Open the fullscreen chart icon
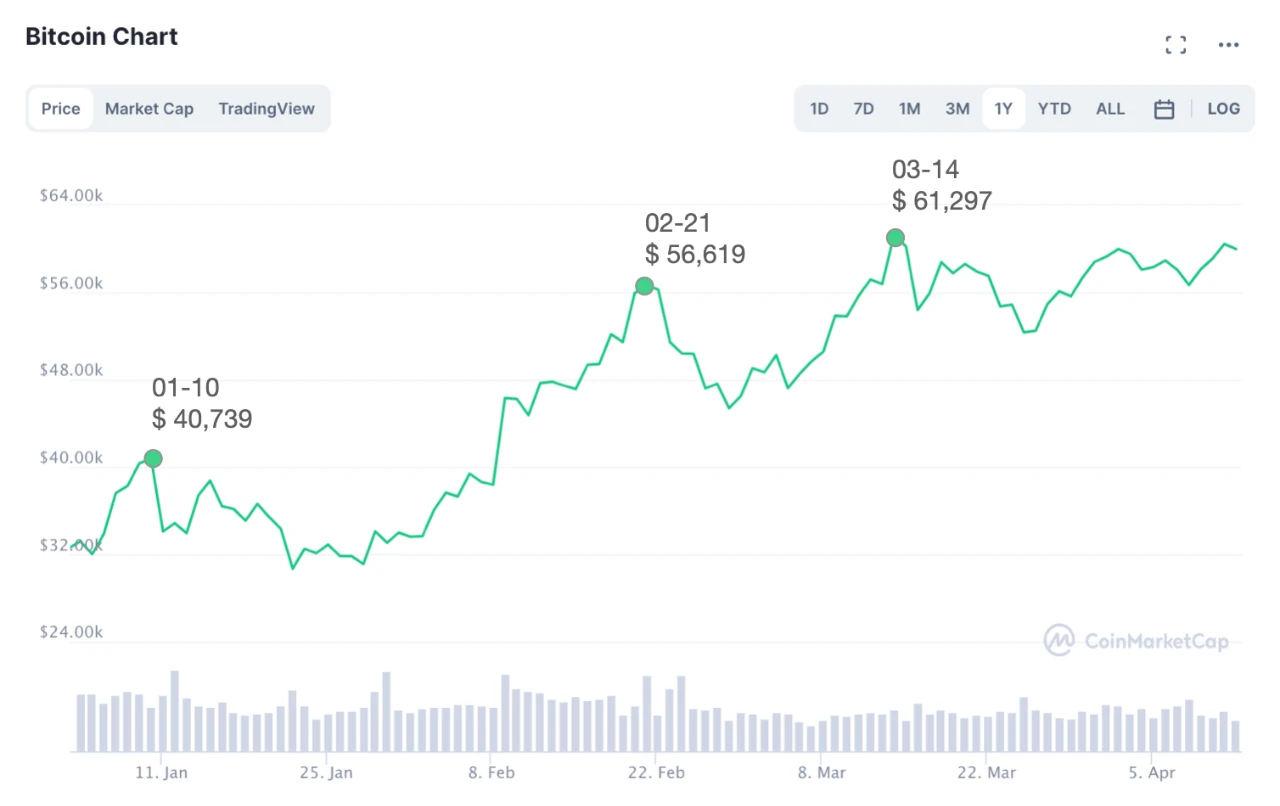 click(1176, 45)
